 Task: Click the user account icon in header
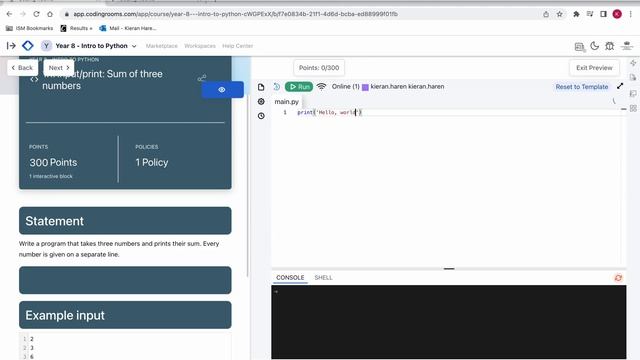[x=627, y=46]
